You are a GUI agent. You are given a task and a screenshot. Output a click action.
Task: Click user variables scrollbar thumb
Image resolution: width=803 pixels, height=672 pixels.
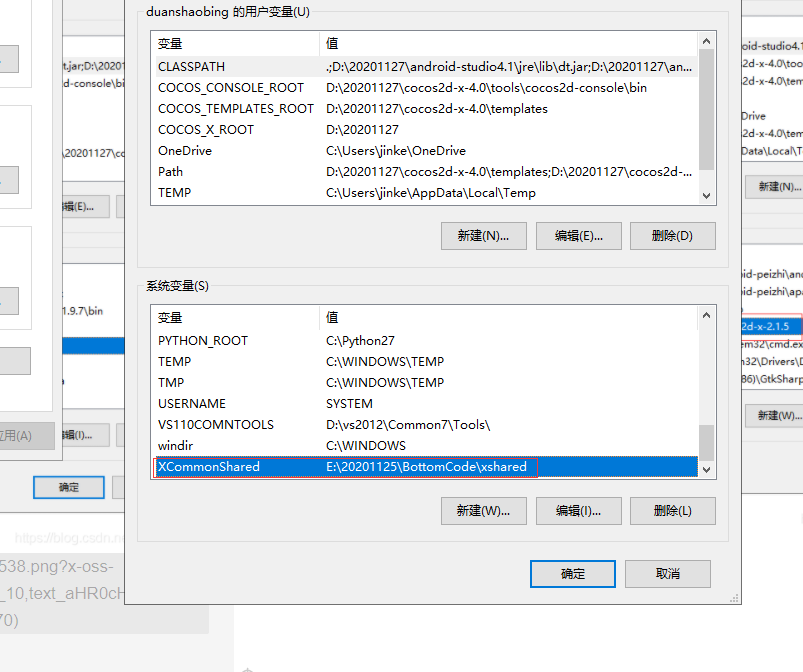coord(706,110)
